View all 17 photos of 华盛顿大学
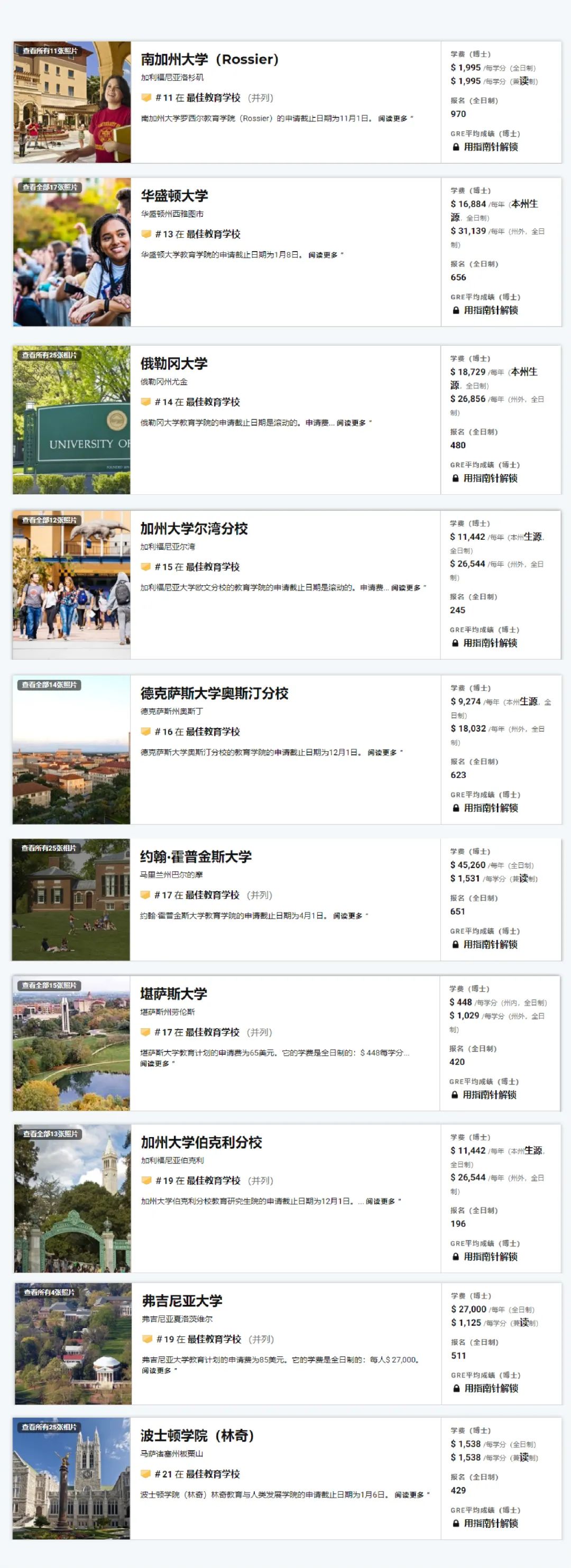Screen dimensions: 571x1568 coord(50,188)
